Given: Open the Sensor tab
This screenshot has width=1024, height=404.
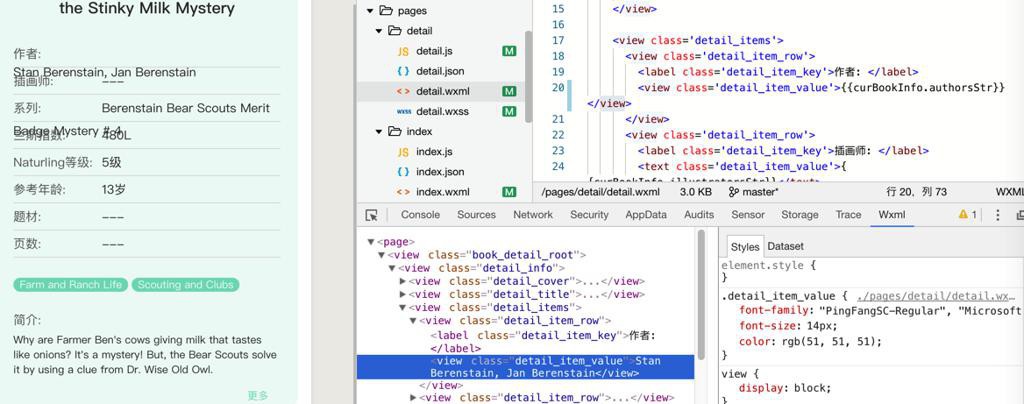Looking at the screenshot, I should pos(748,215).
